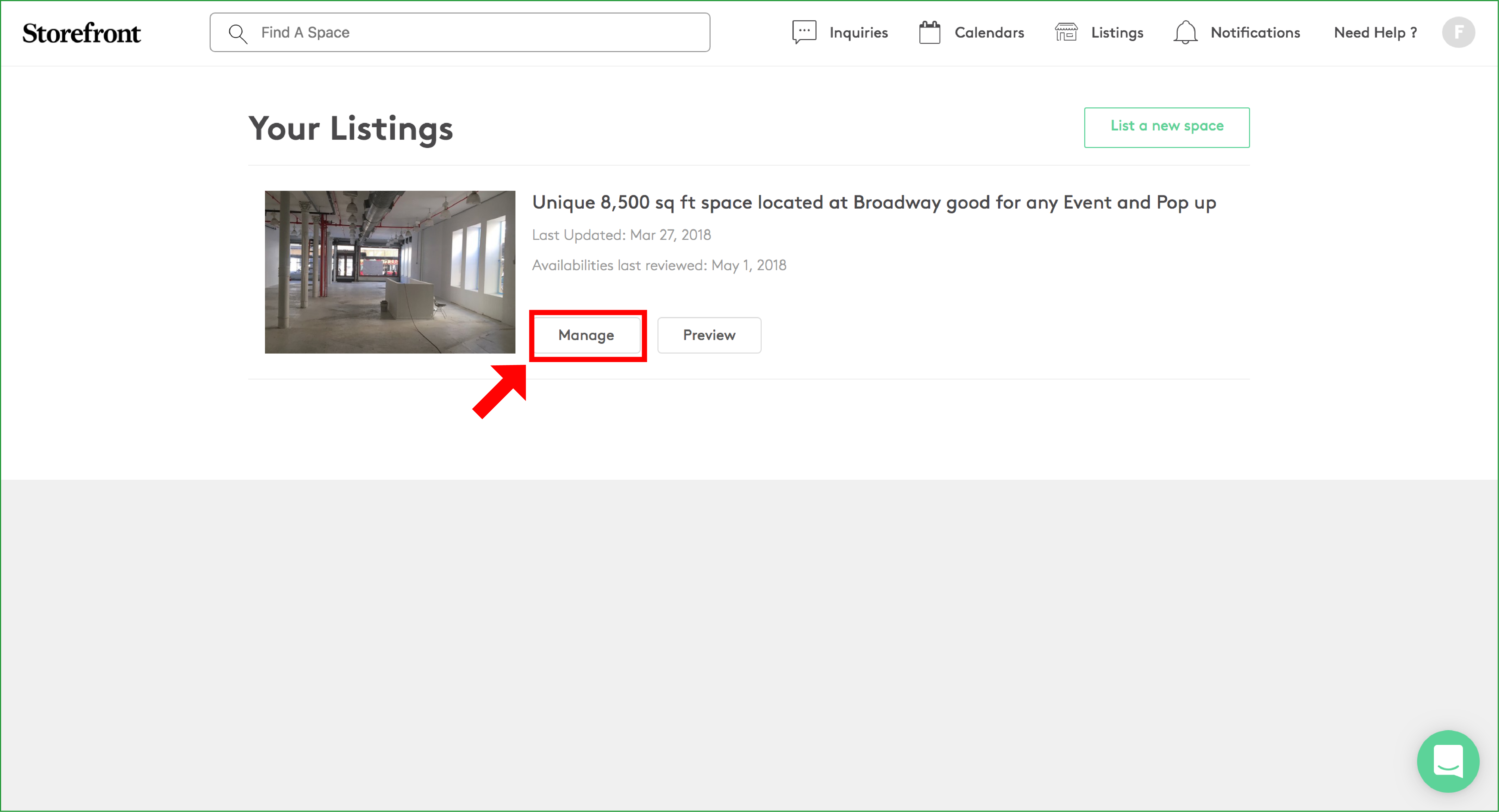Open the listing photo thumbnail

[x=390, y=272]
